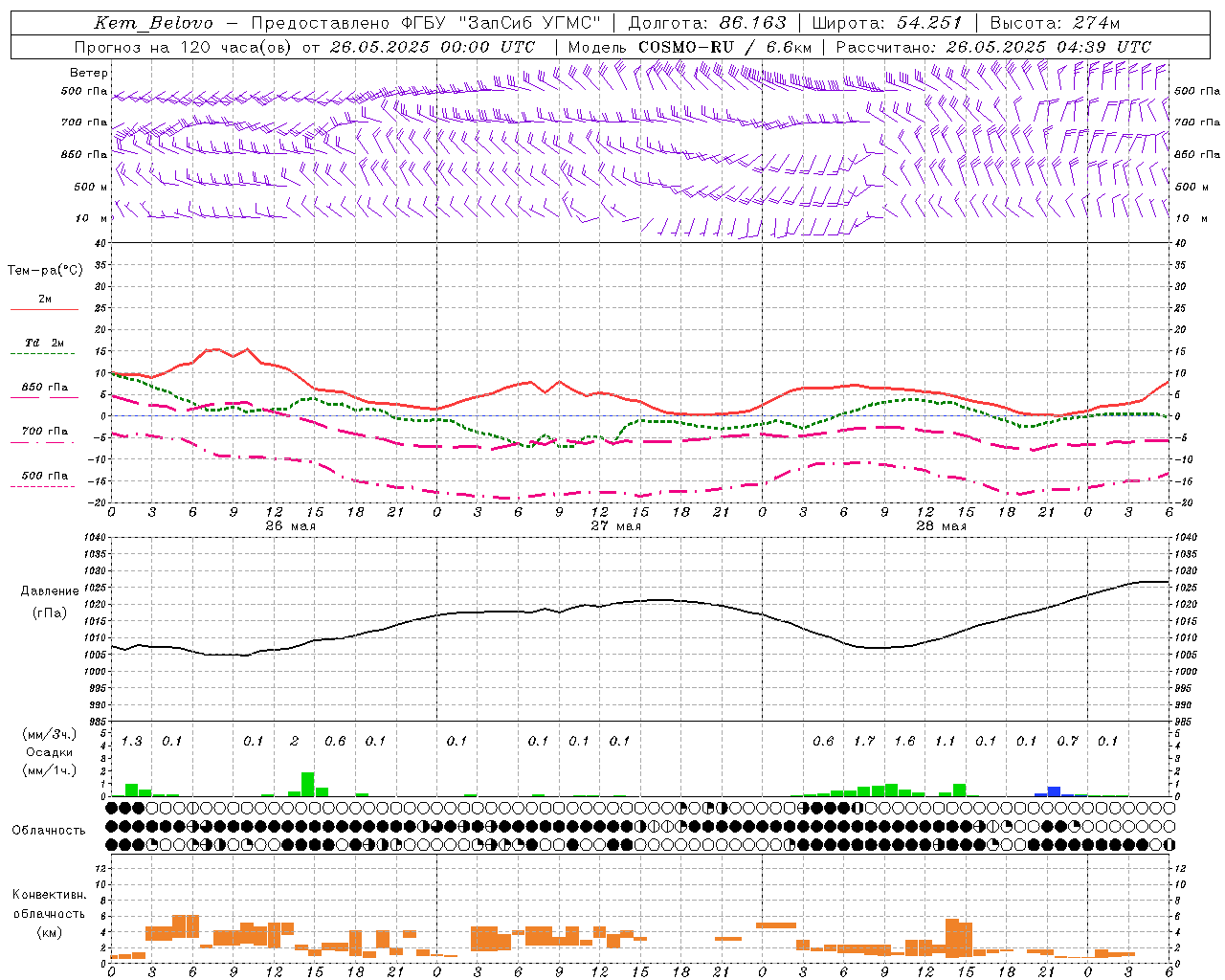
Task: Click the (мм/1ч.) units label
Action: click(49, 771)
